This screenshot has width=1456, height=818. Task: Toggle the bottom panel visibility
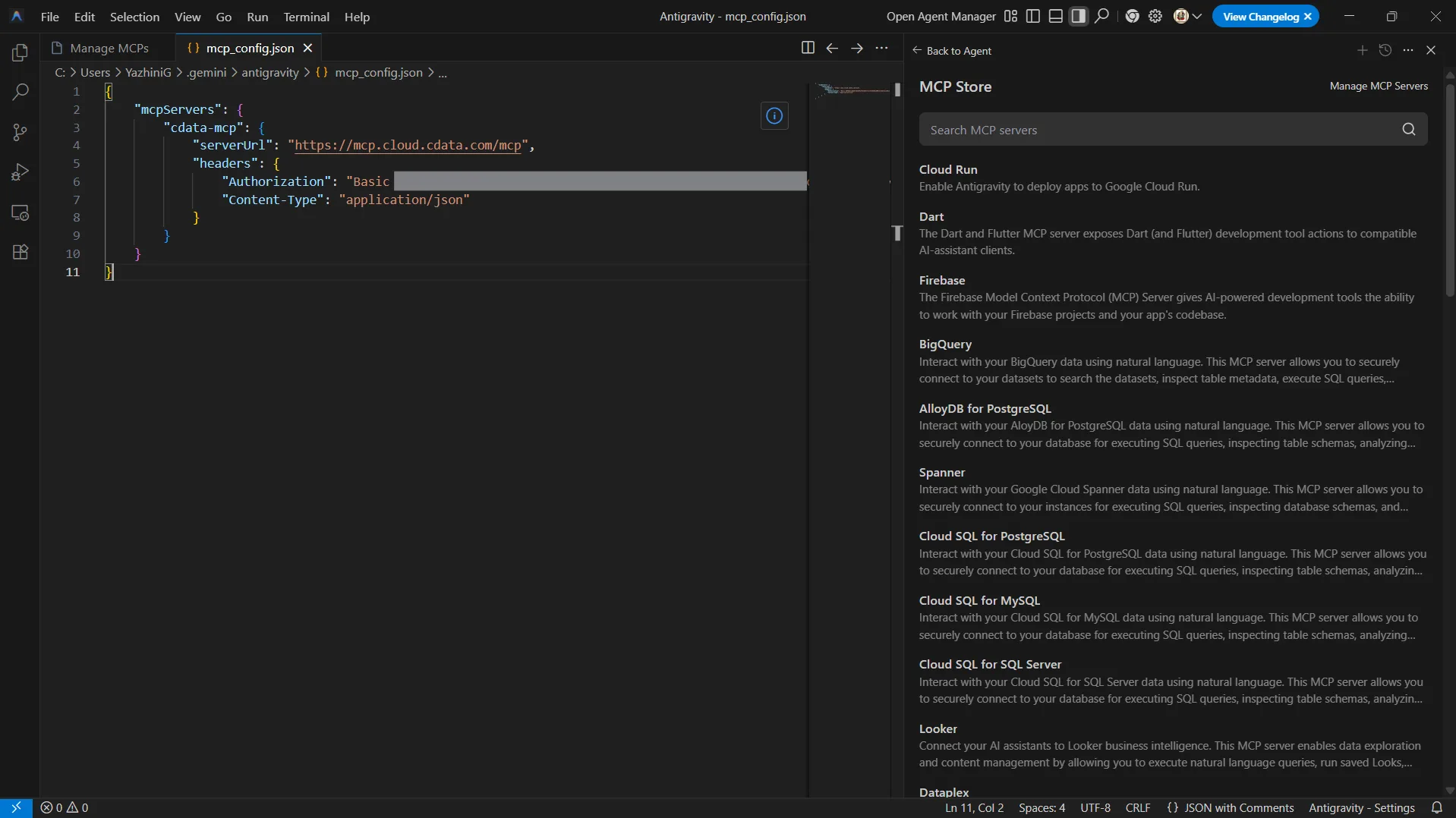coord(1055,16)
